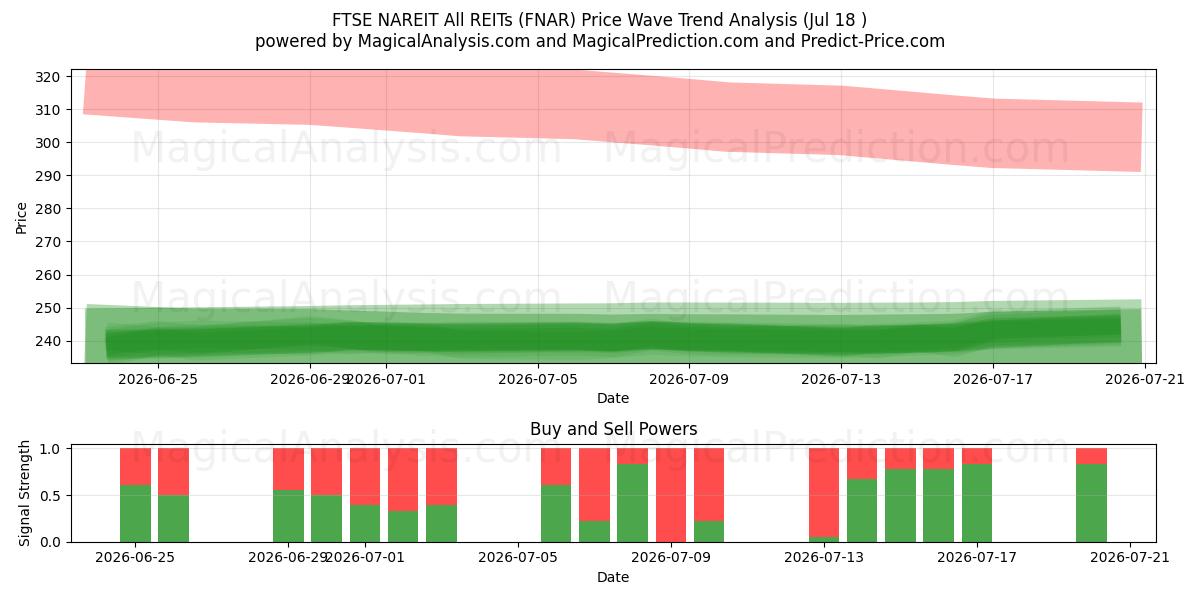Click the red sell bar for 2026-06-26
This screenshot has width=1200, height=600.
pyautogui.click(x=174, y=472)
